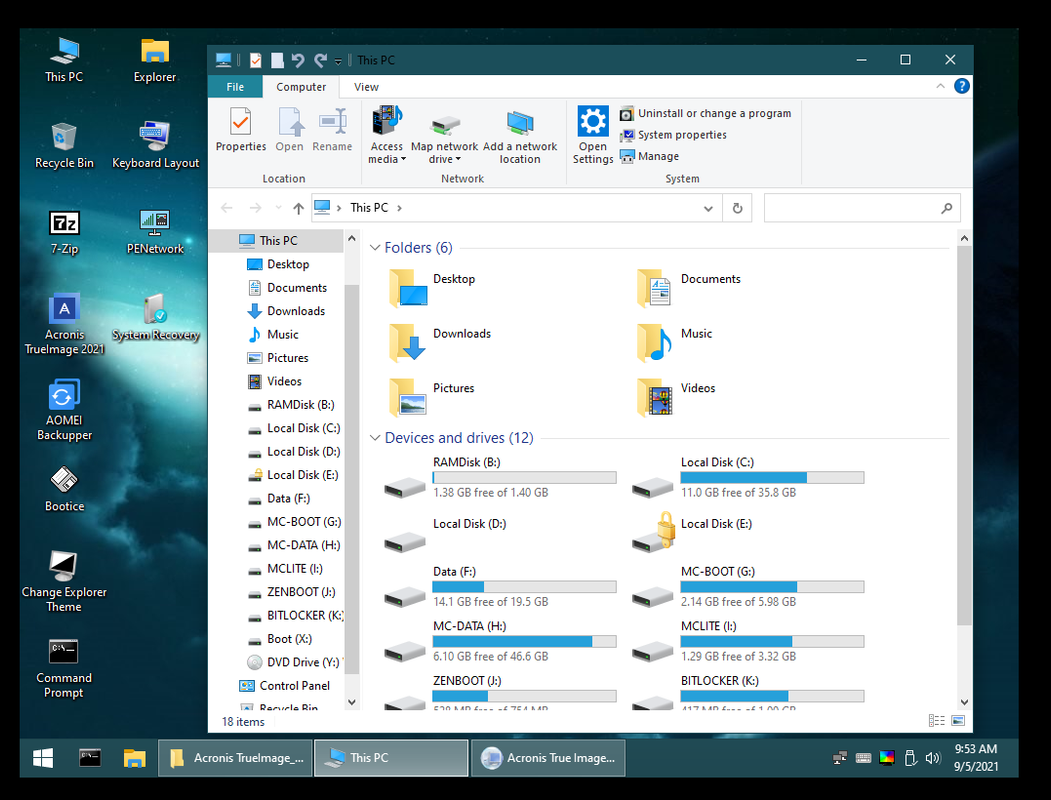Refresh the This PC view
This screenshot has width=1051, height=800.
pyautogui.click(x=737, y=208)
